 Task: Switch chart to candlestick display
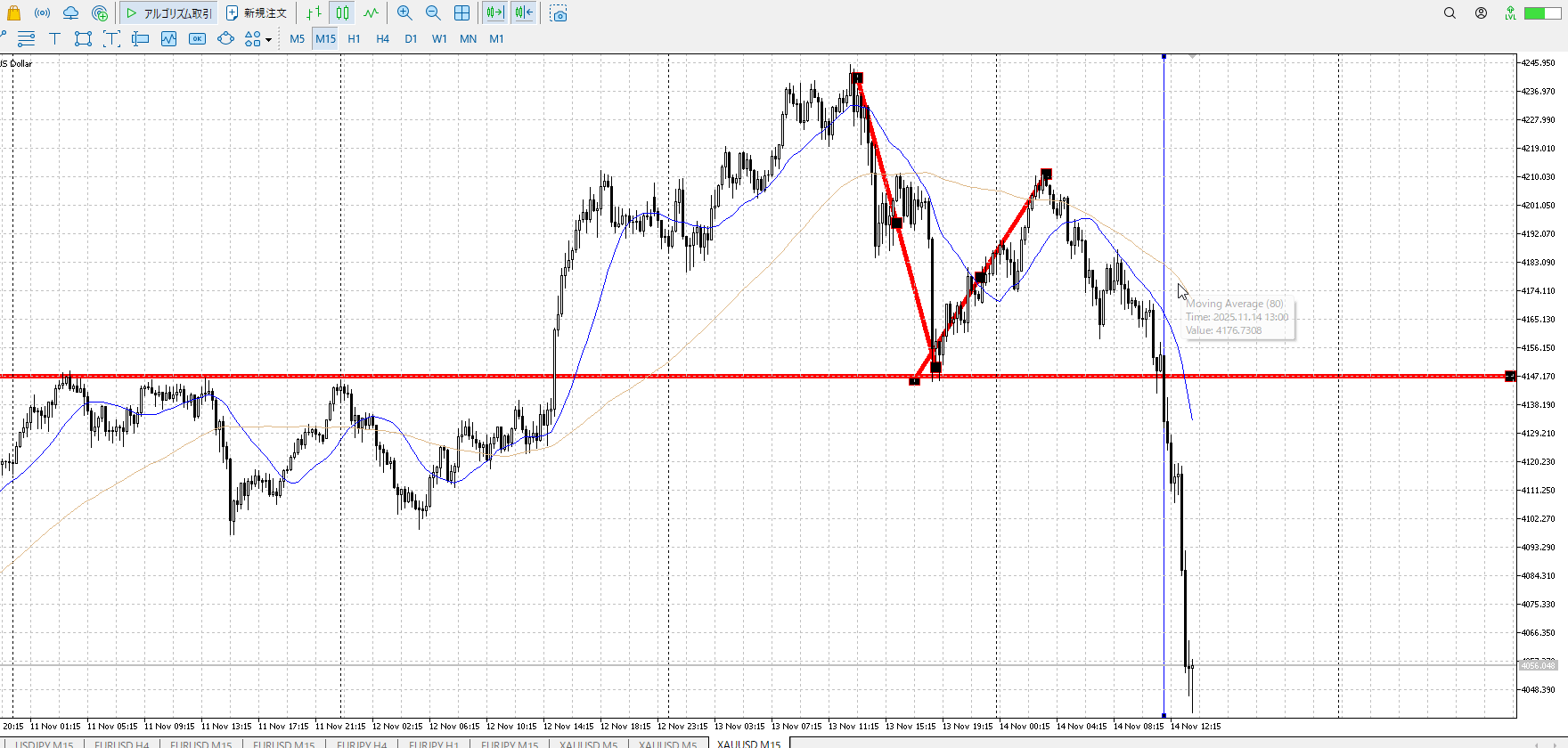(x=343, y=13)
